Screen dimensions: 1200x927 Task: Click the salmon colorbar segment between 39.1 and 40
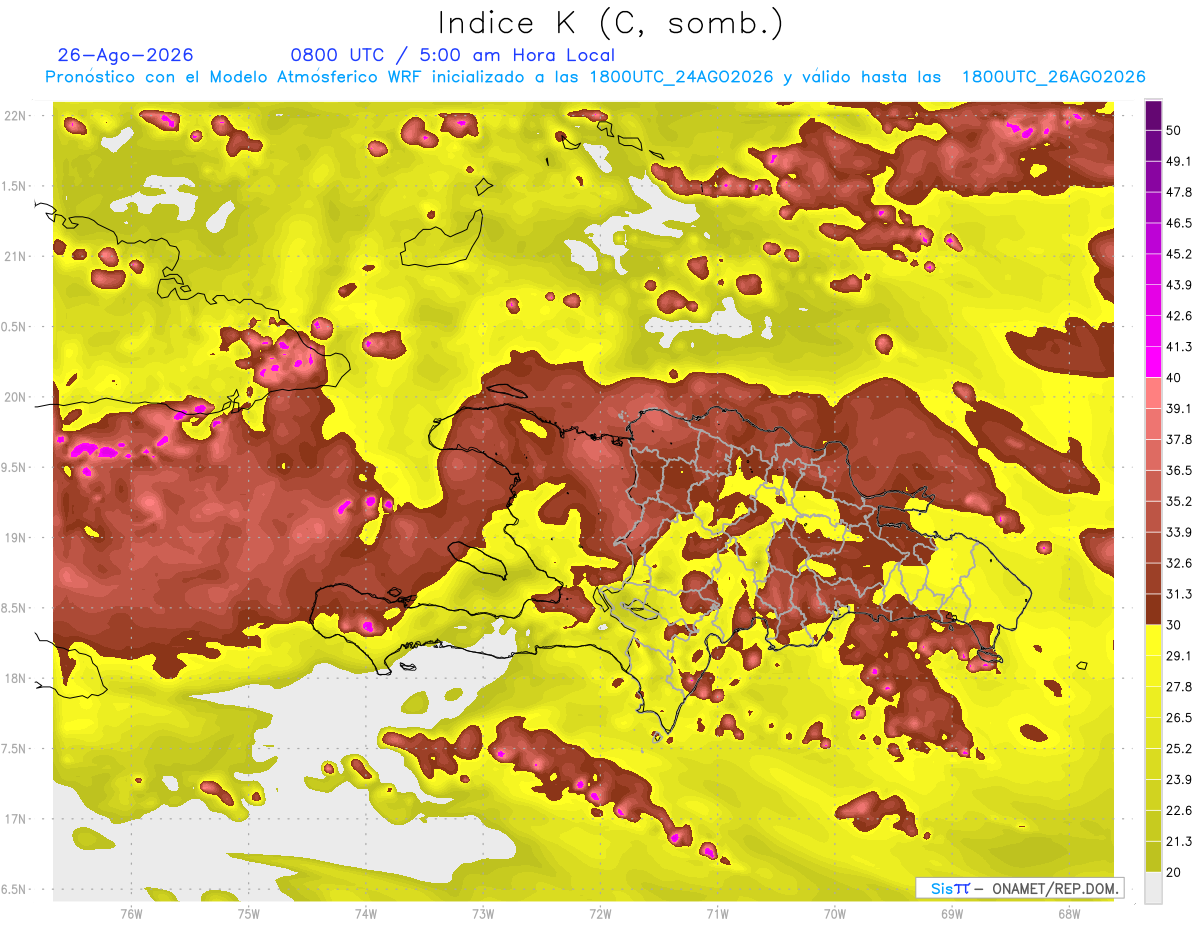coord(1153,393)
